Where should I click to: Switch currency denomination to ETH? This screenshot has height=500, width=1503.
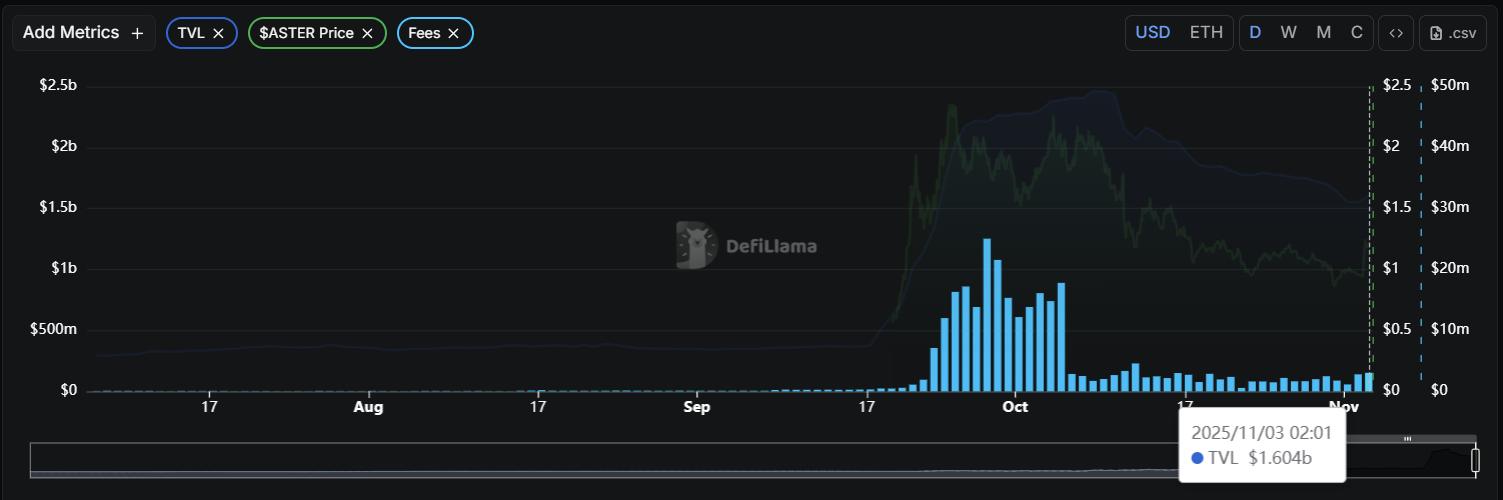[1206, 32]
